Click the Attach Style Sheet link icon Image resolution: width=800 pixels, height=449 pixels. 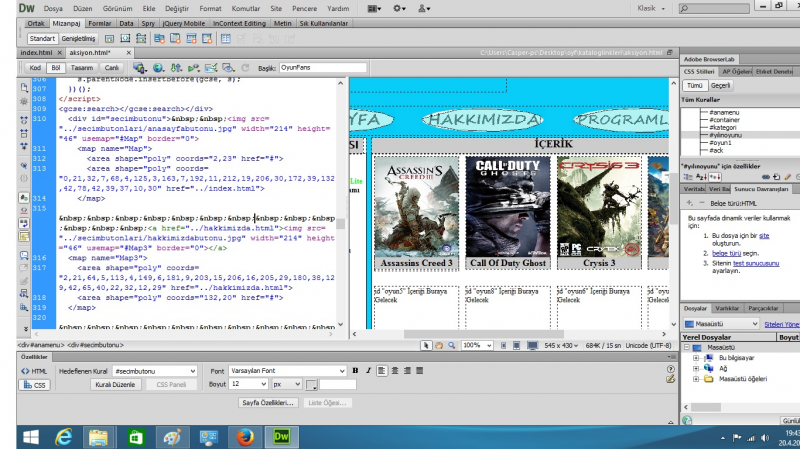point(766,177)
